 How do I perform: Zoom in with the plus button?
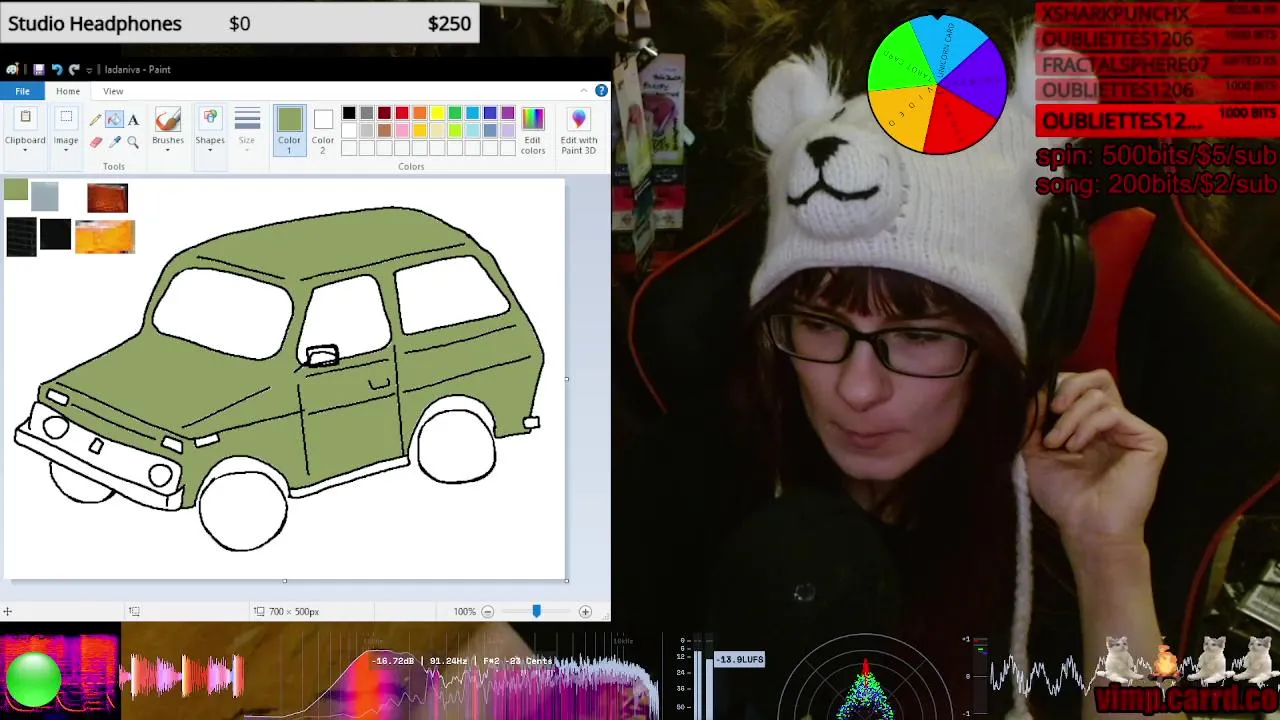click(x=585, y=611)
